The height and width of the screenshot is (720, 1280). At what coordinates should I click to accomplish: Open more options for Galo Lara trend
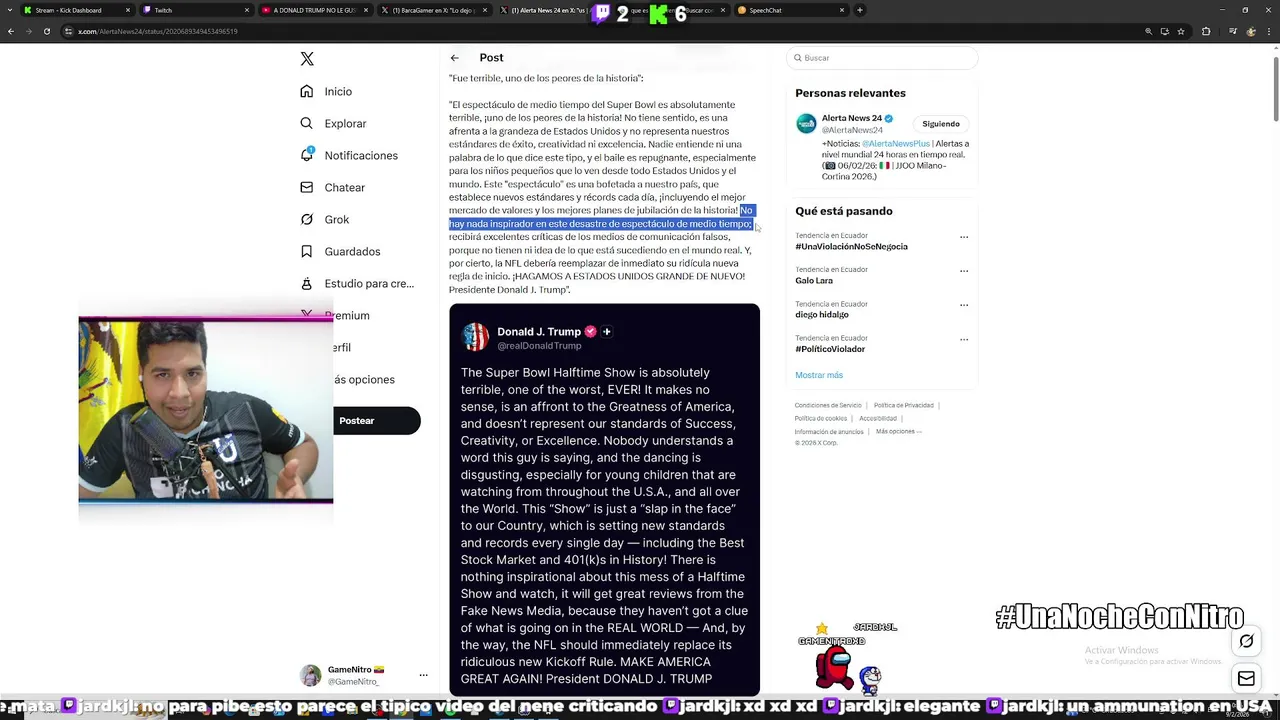coord(964,271)
